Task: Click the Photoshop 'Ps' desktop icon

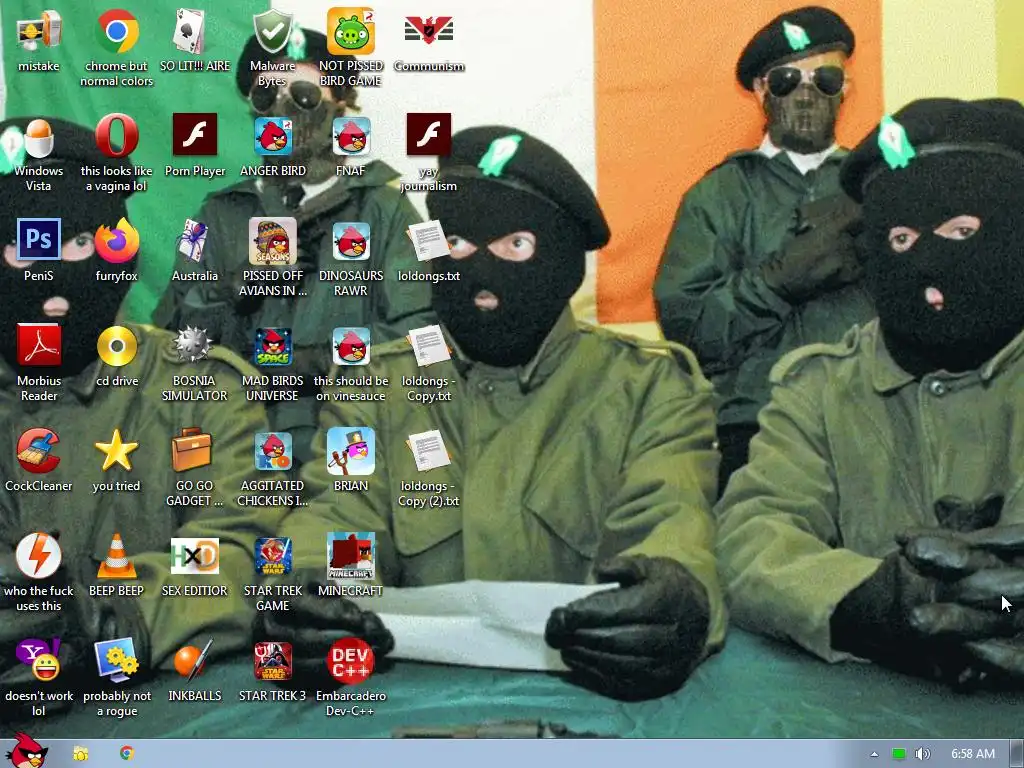Action: 39,239
